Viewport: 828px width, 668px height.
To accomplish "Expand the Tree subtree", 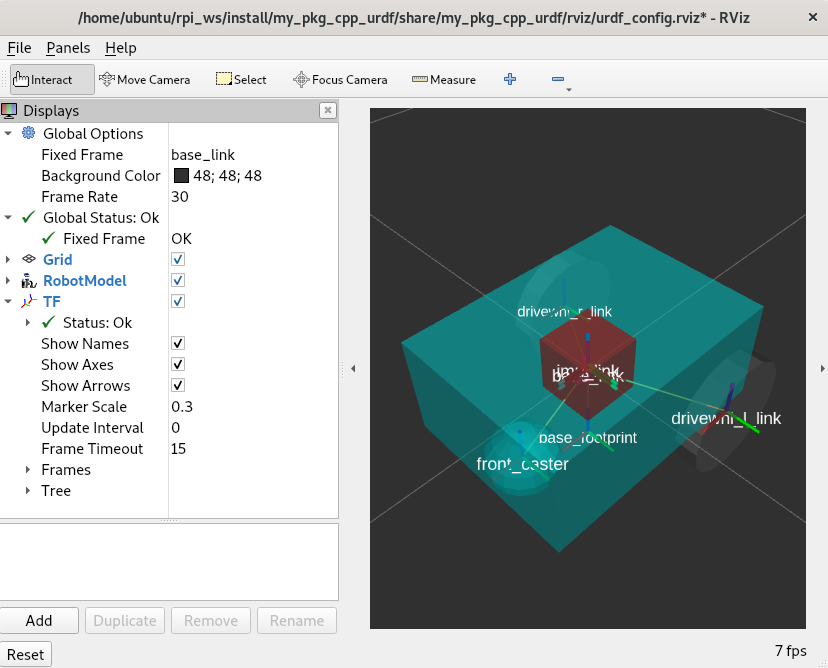I will point(27,491).
